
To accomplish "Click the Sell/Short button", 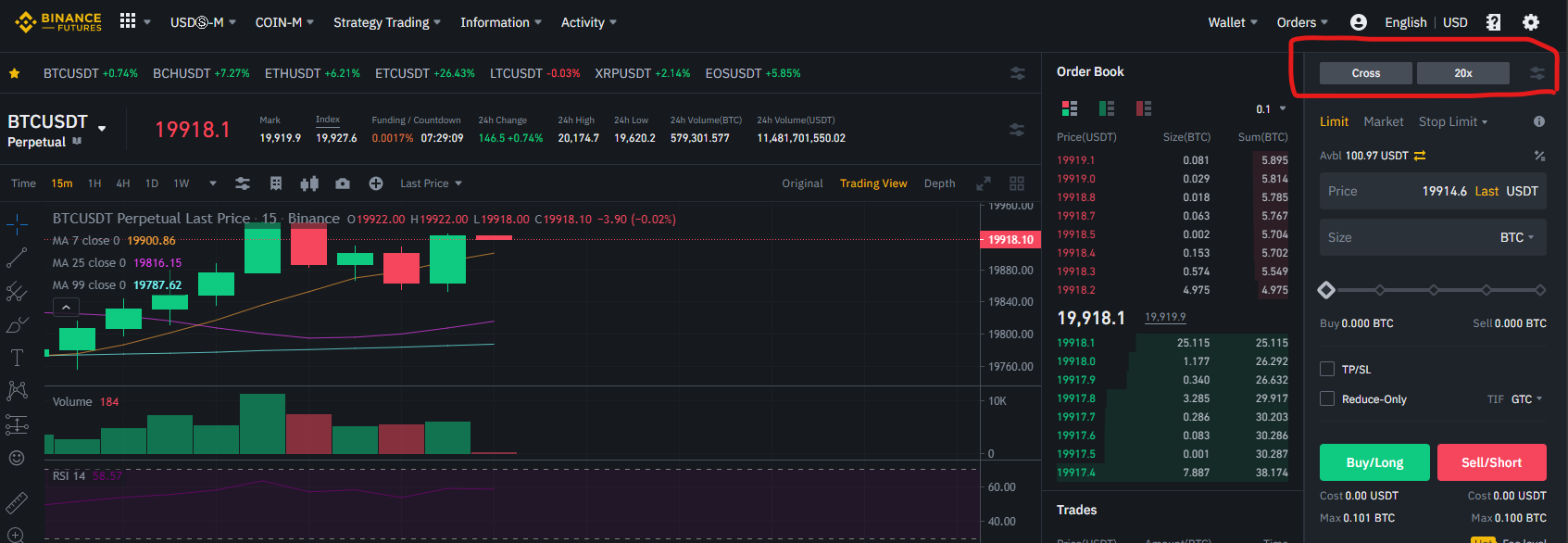I will click(1492, 462).
